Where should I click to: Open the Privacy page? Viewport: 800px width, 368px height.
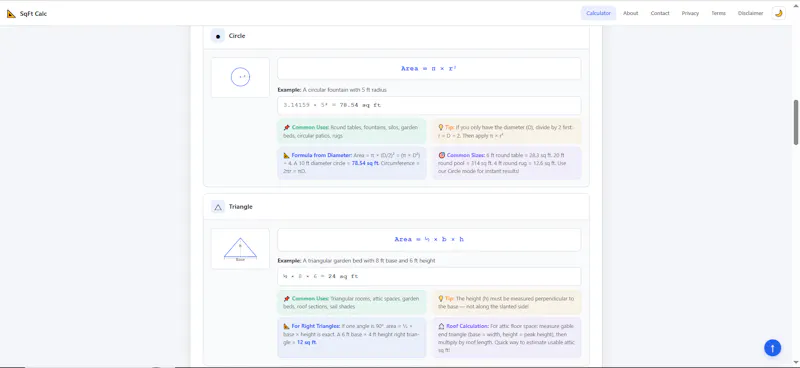pyautogui.click(x=690, y=13)
